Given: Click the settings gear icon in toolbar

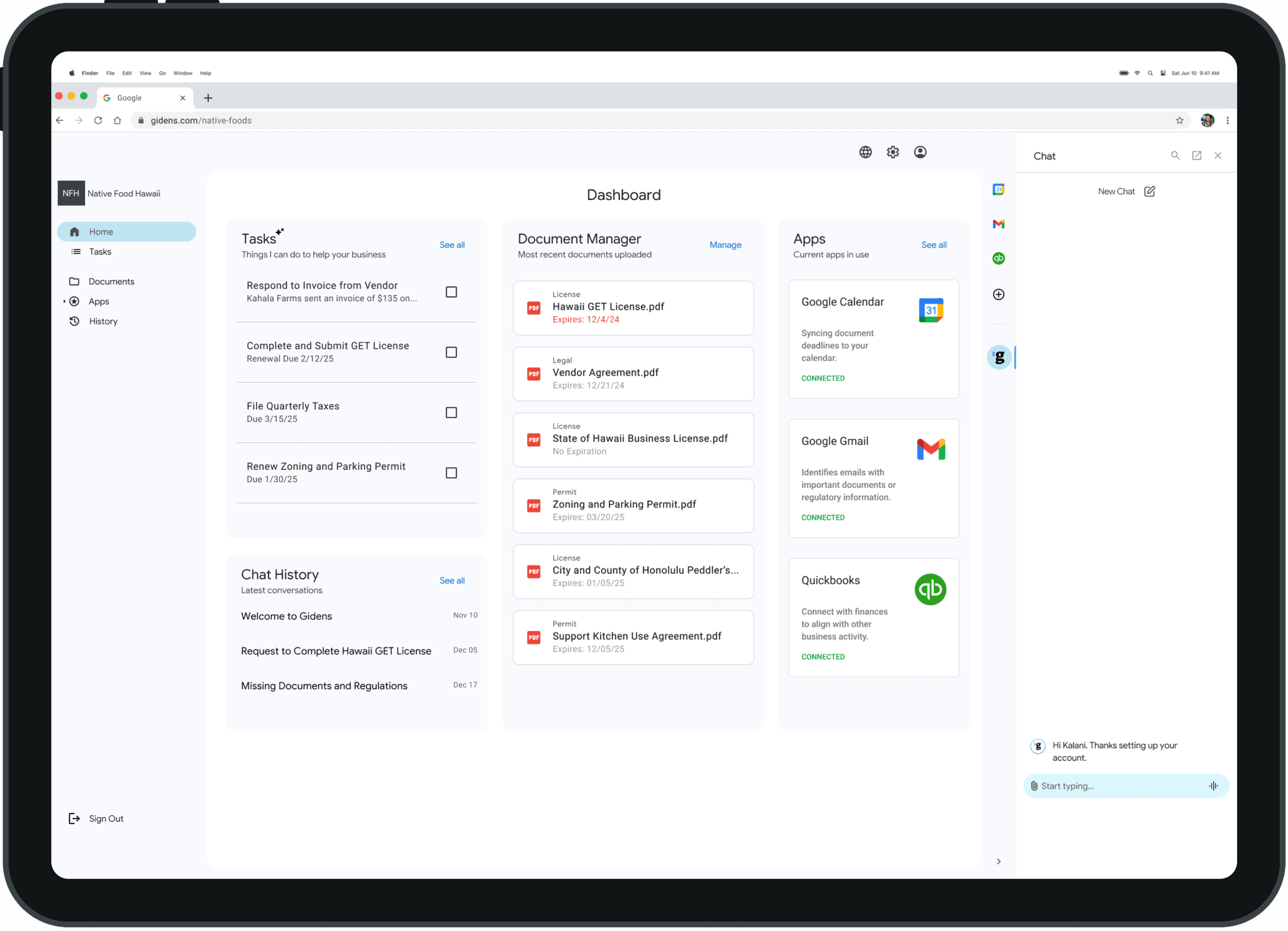Looking at the screenshot, I should [x=893, y=152].
